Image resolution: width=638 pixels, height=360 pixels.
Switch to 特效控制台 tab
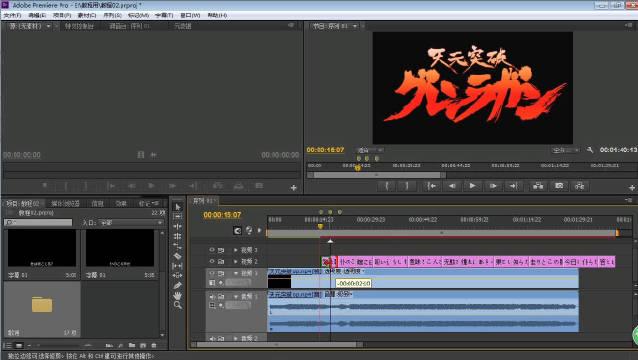[79, 26]
